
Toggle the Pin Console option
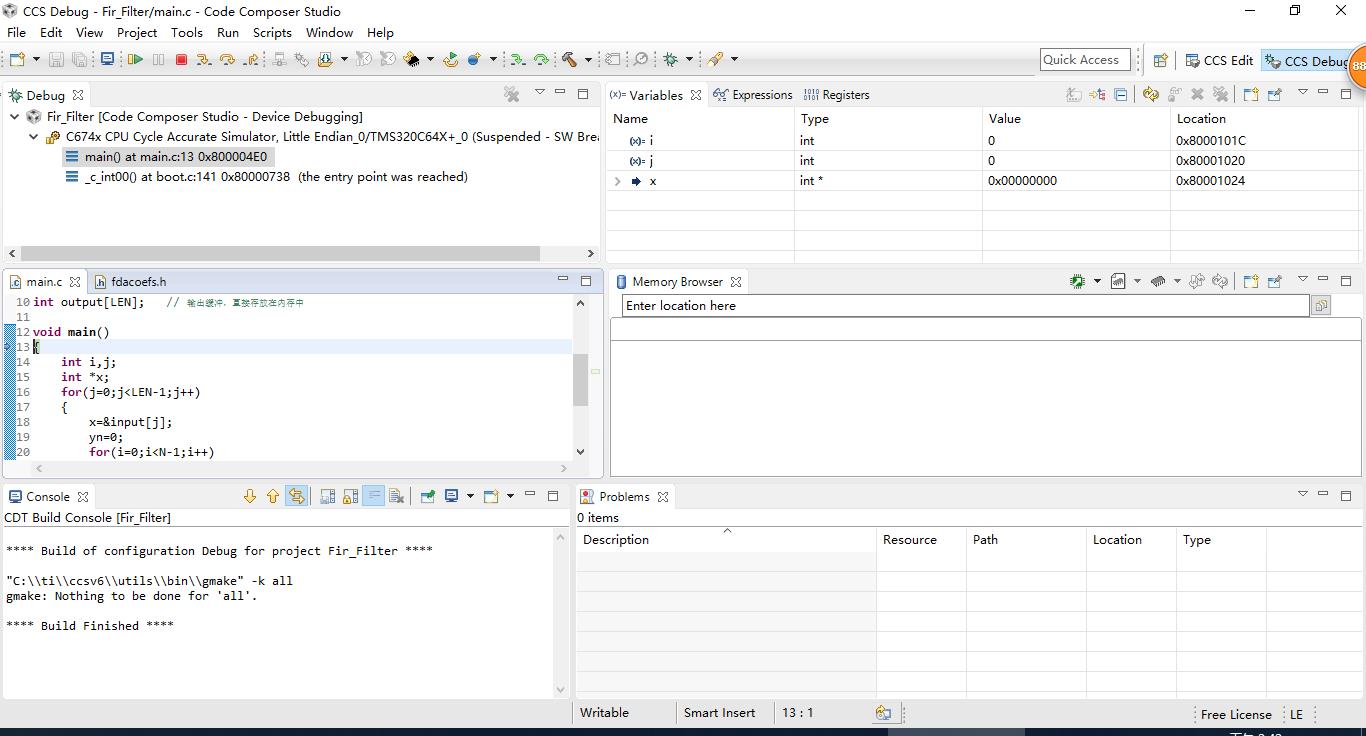(430, 496)
